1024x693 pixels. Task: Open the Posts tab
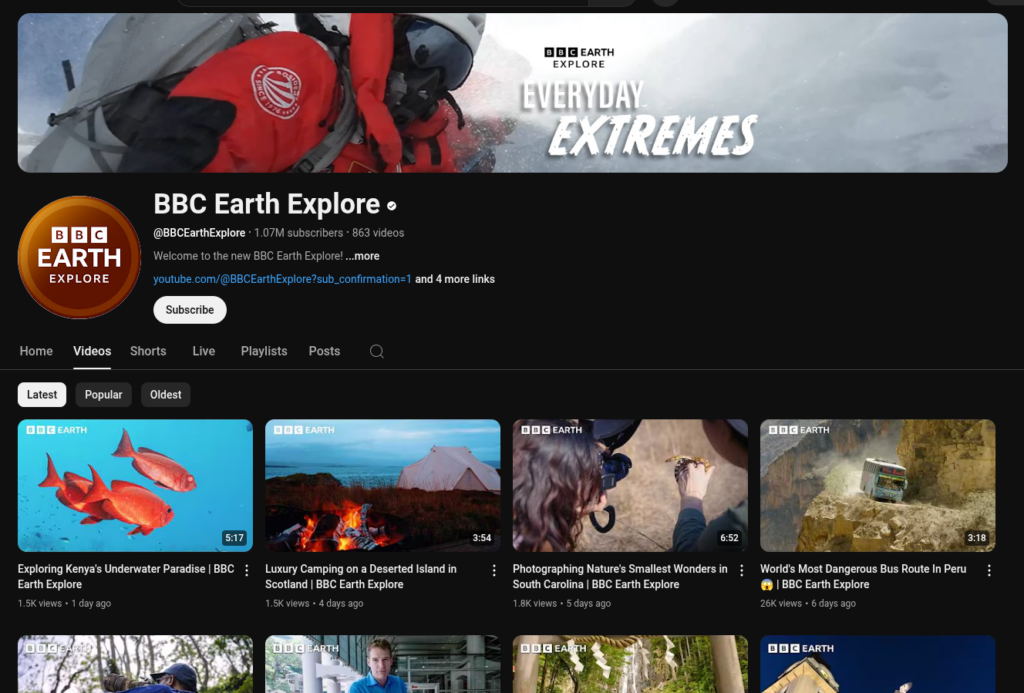(x=325, y=351)
